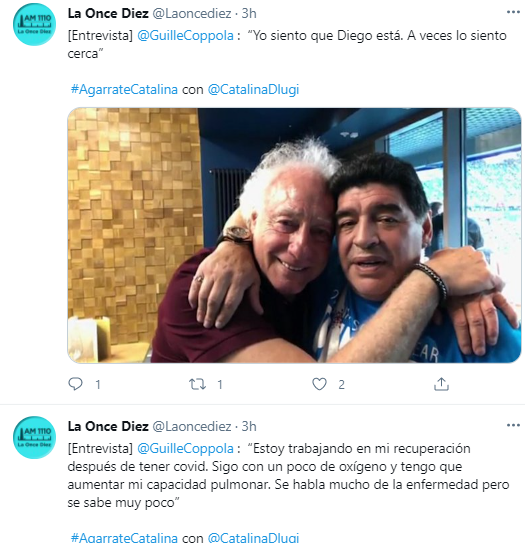
Task: Open @CatalinaDlugi mention in second tweet
Action: 253,537
